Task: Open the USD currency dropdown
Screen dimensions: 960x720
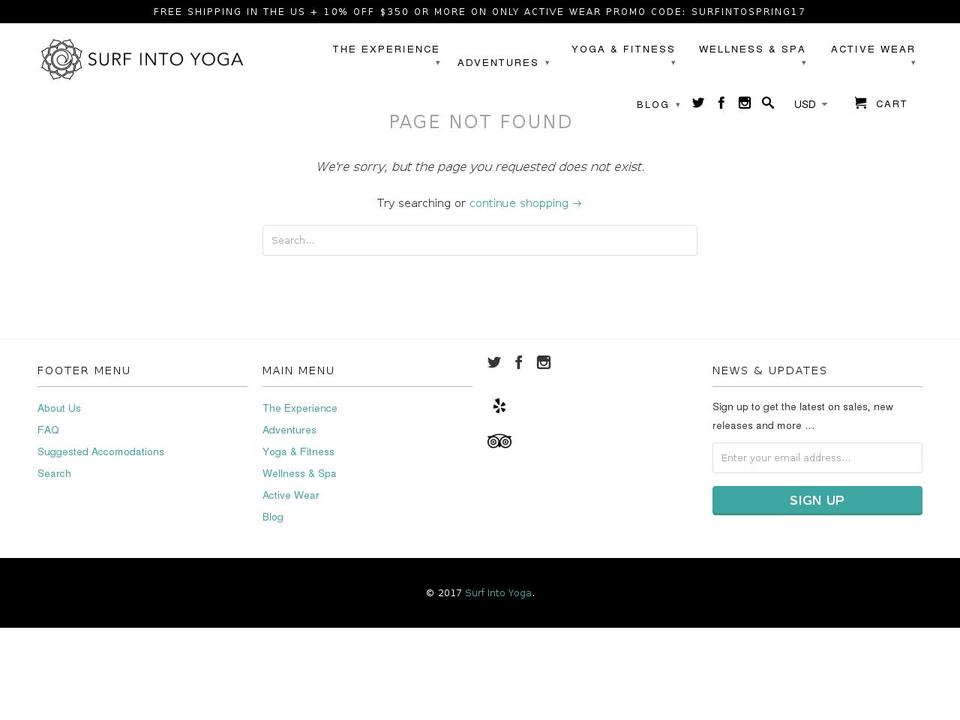Action: coord(811,104)
